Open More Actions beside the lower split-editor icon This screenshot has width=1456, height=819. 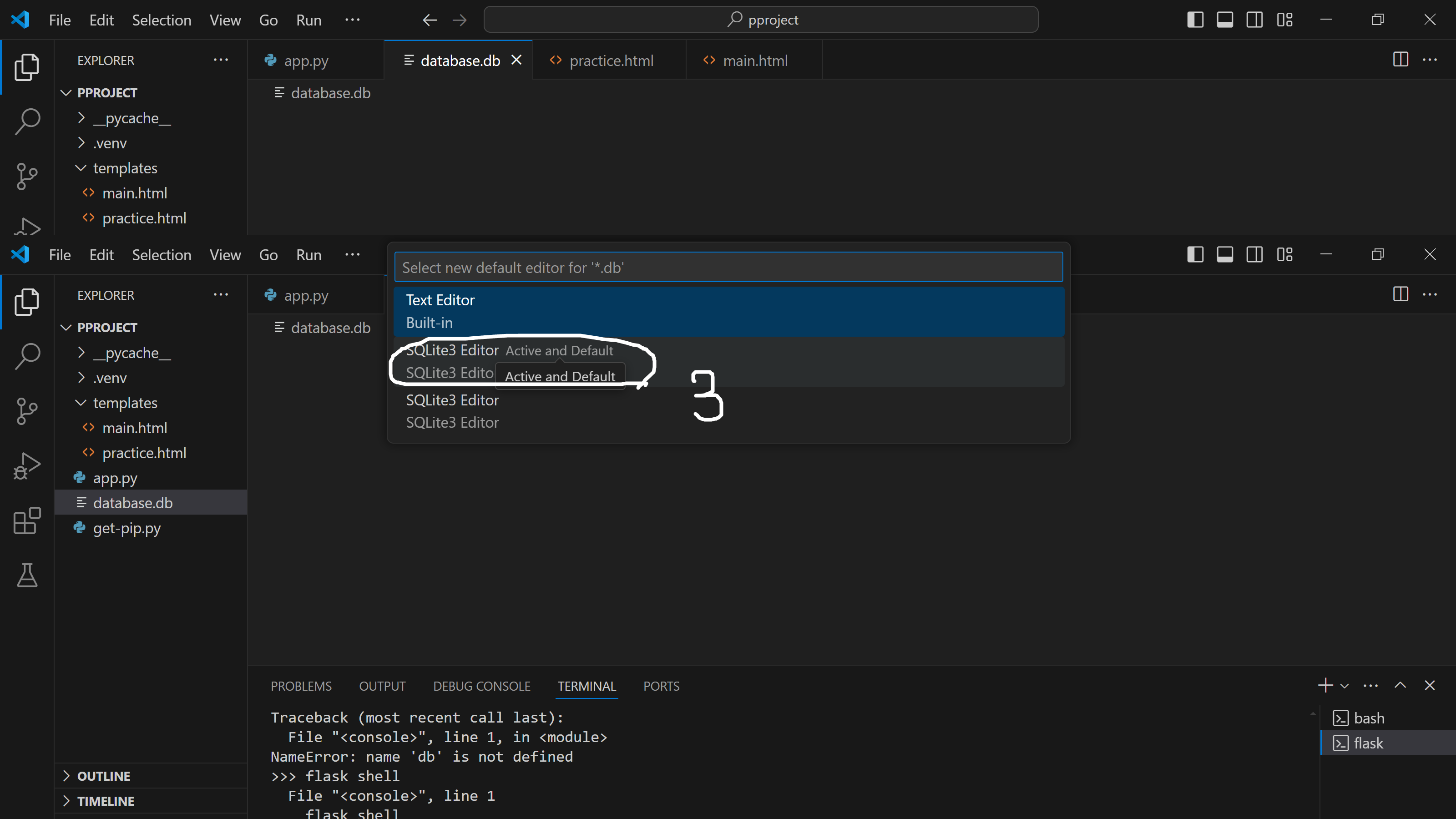coord(1430,294)
